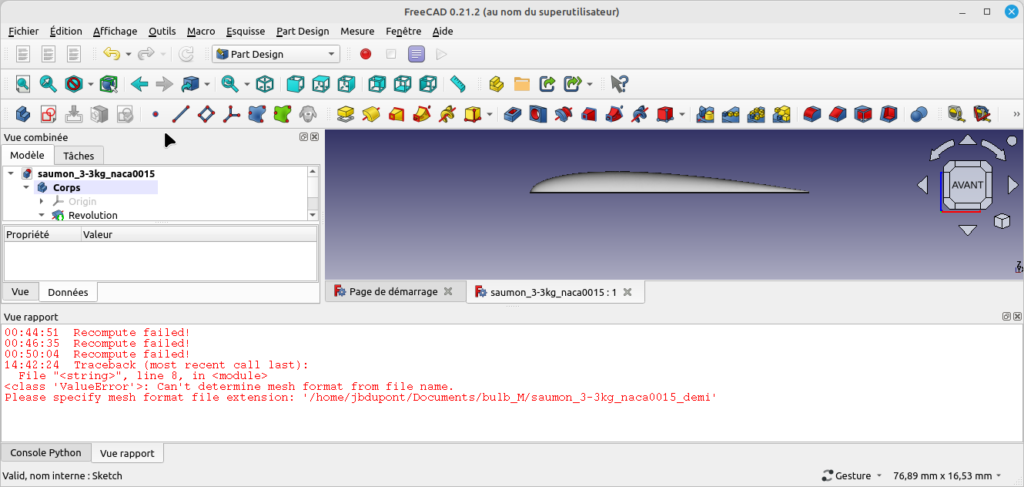This screenshot has height=487, width=1024.
Task: Click the Thickness tool icon
Action: tap(888, 114)
